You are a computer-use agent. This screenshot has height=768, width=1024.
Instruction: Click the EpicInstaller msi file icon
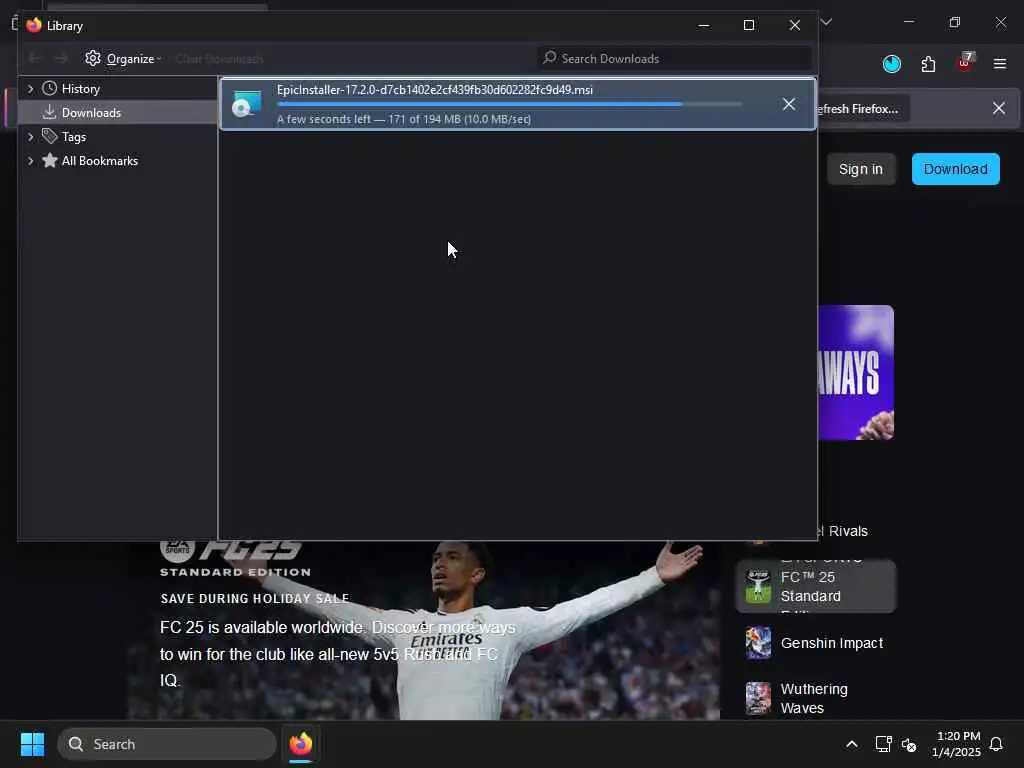pyautogui.click(x=247, y=104)
